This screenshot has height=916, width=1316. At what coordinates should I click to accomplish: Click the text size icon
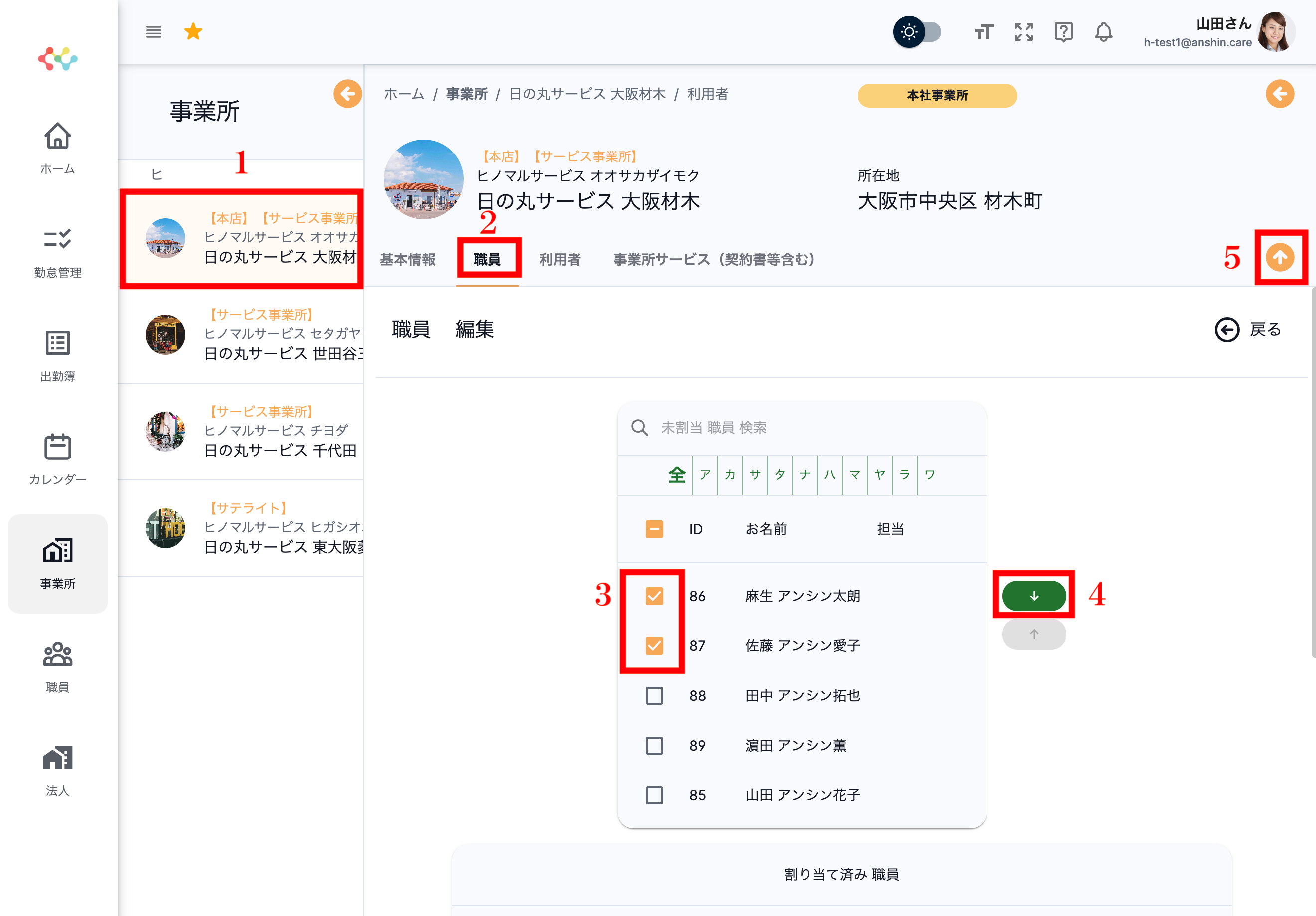(x=984, y=32)
